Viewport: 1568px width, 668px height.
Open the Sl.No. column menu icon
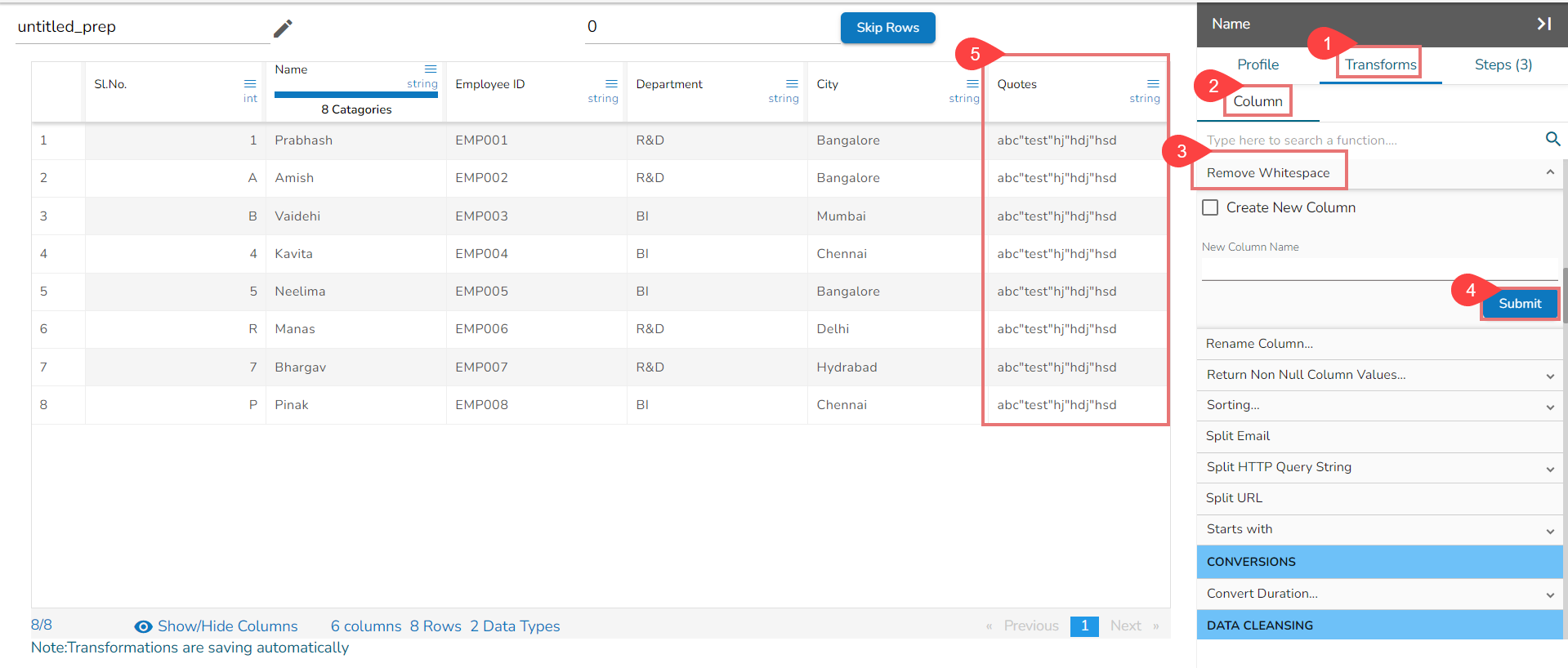[250, 84]
